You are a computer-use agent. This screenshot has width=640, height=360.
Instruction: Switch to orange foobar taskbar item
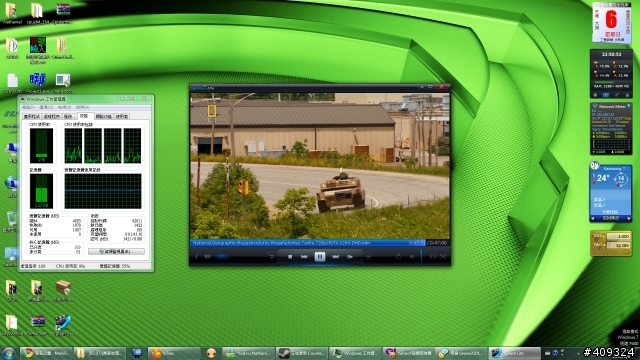pyautogui.click(x=174, y=353)
